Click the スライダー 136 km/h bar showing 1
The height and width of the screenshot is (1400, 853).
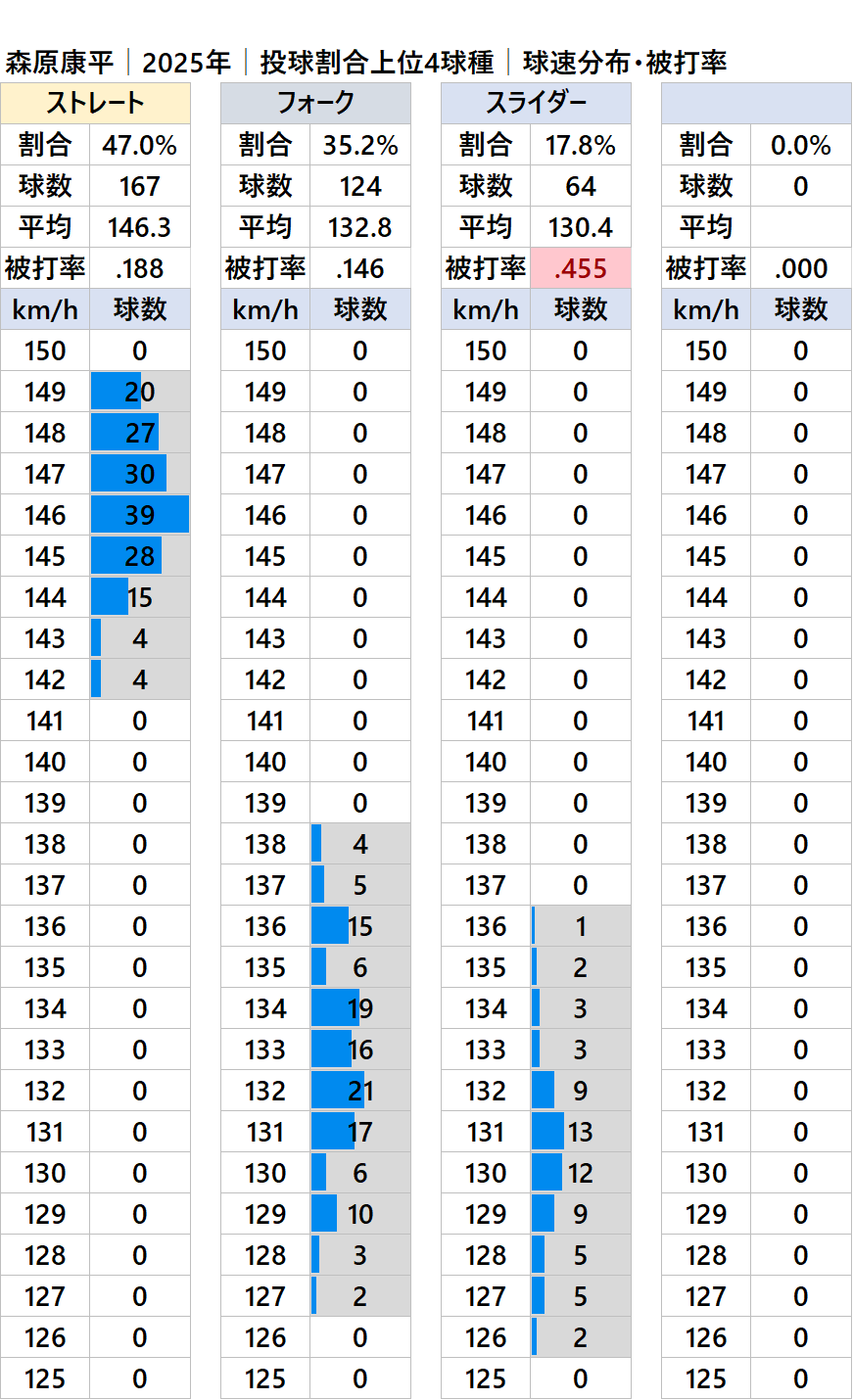coord(581,926)
